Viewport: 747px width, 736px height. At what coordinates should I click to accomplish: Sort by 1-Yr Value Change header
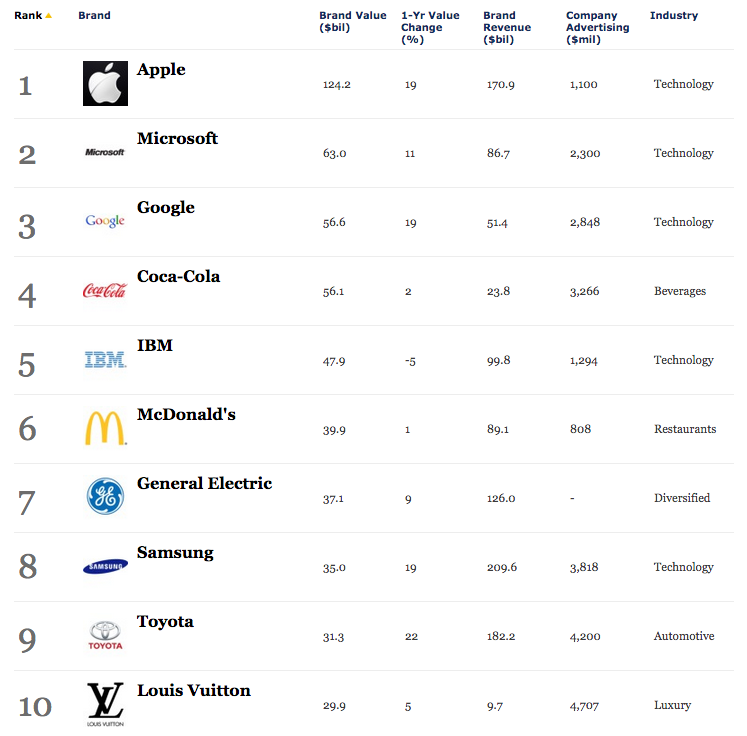pyautogui.click(x=430, y=27)
